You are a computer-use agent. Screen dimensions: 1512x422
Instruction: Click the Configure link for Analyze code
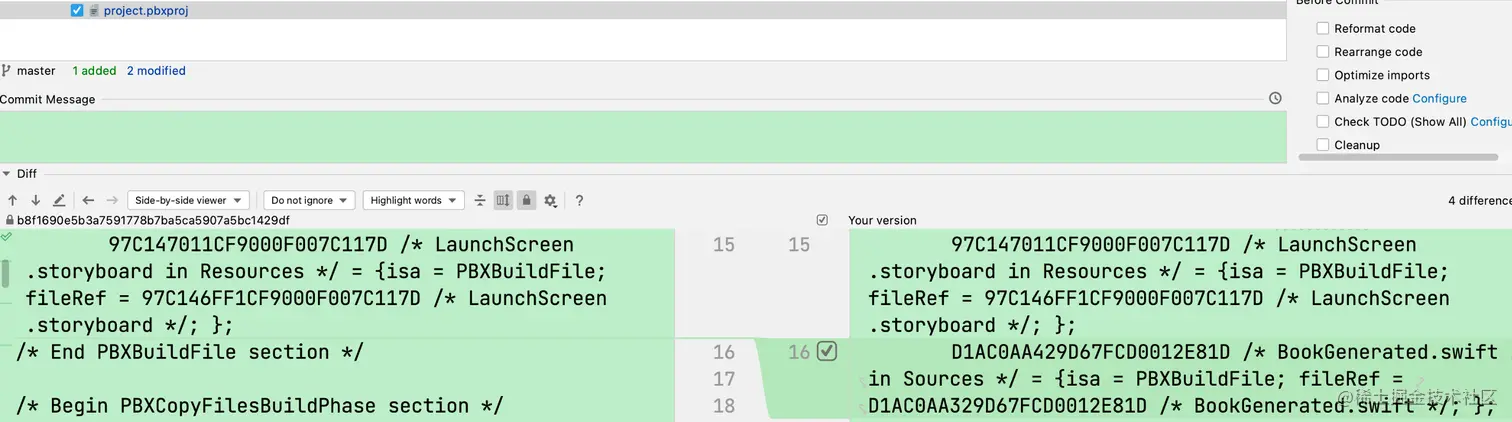point(1439,98)
